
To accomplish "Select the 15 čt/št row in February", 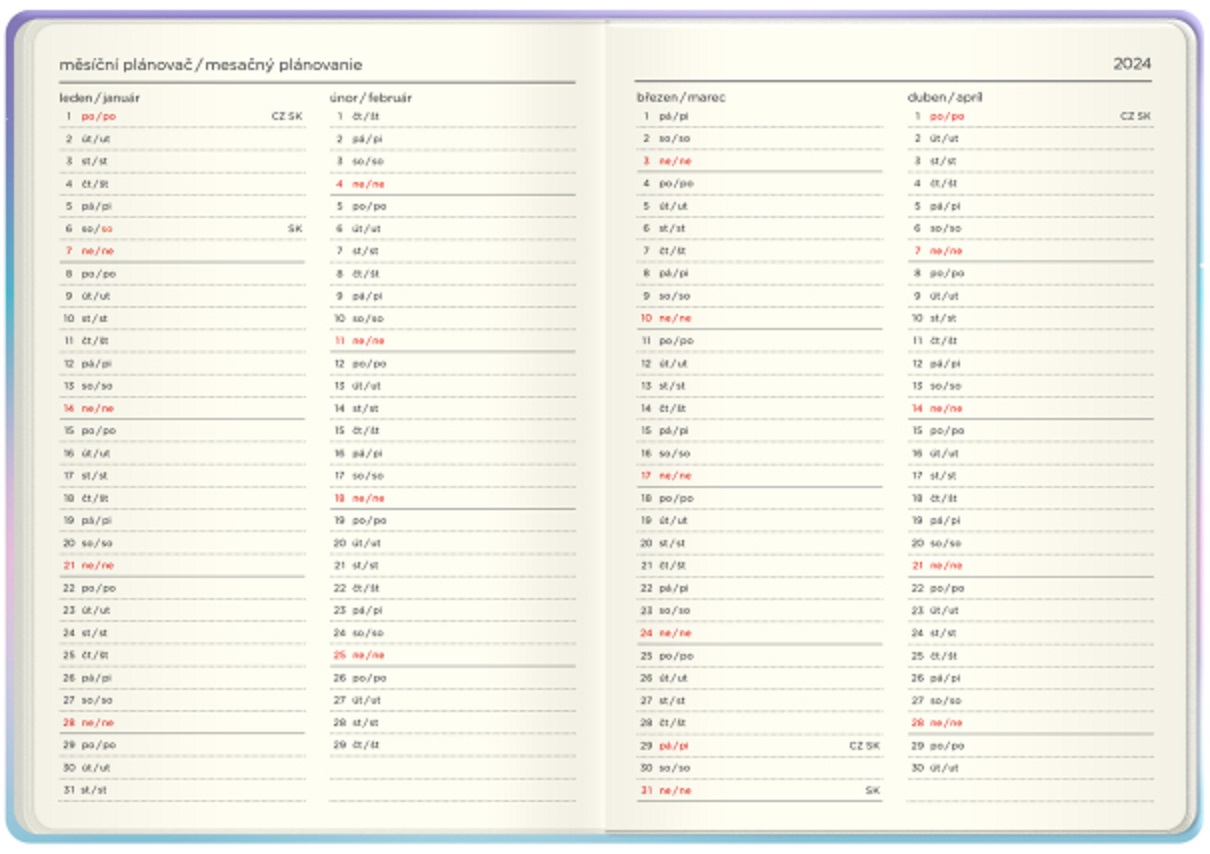I will pyautogui.click(x=452, y=431).
